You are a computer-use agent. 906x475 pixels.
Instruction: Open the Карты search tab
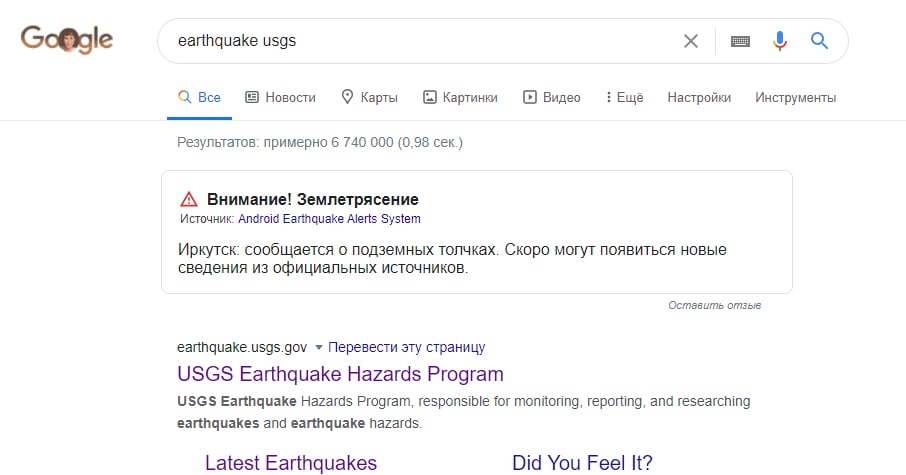369,97
